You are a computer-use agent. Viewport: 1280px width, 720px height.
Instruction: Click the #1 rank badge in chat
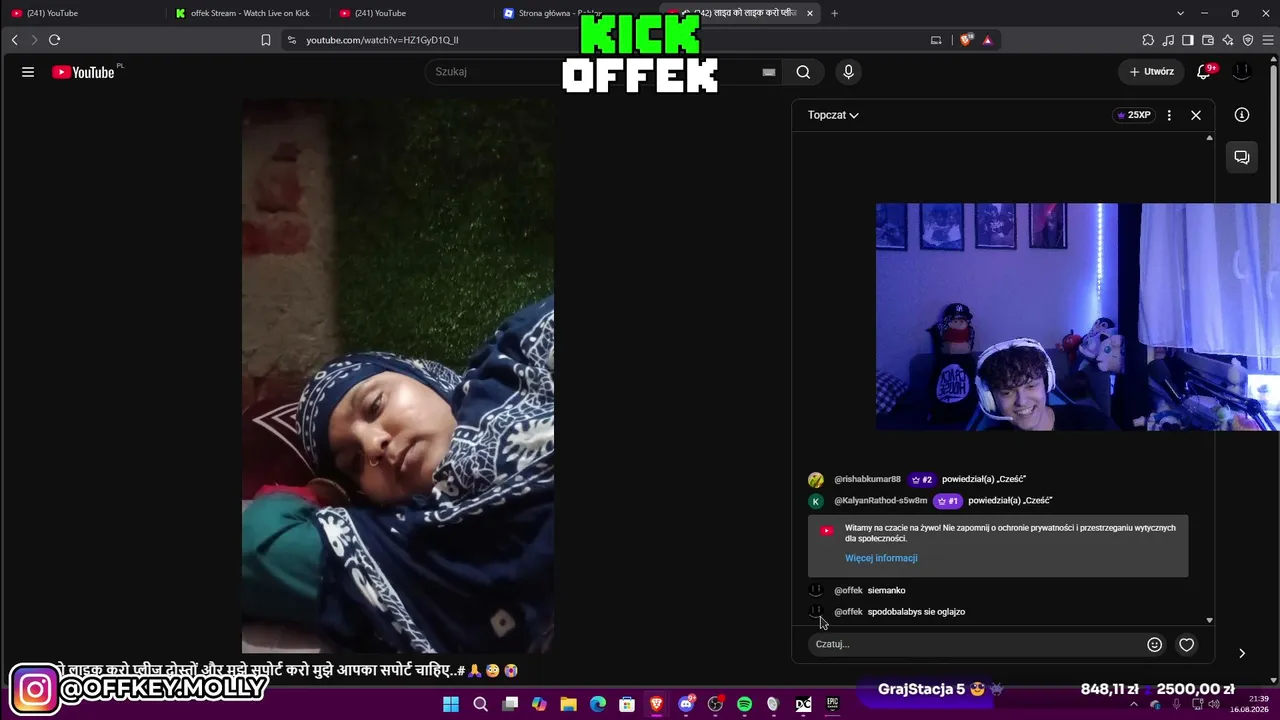947,501
